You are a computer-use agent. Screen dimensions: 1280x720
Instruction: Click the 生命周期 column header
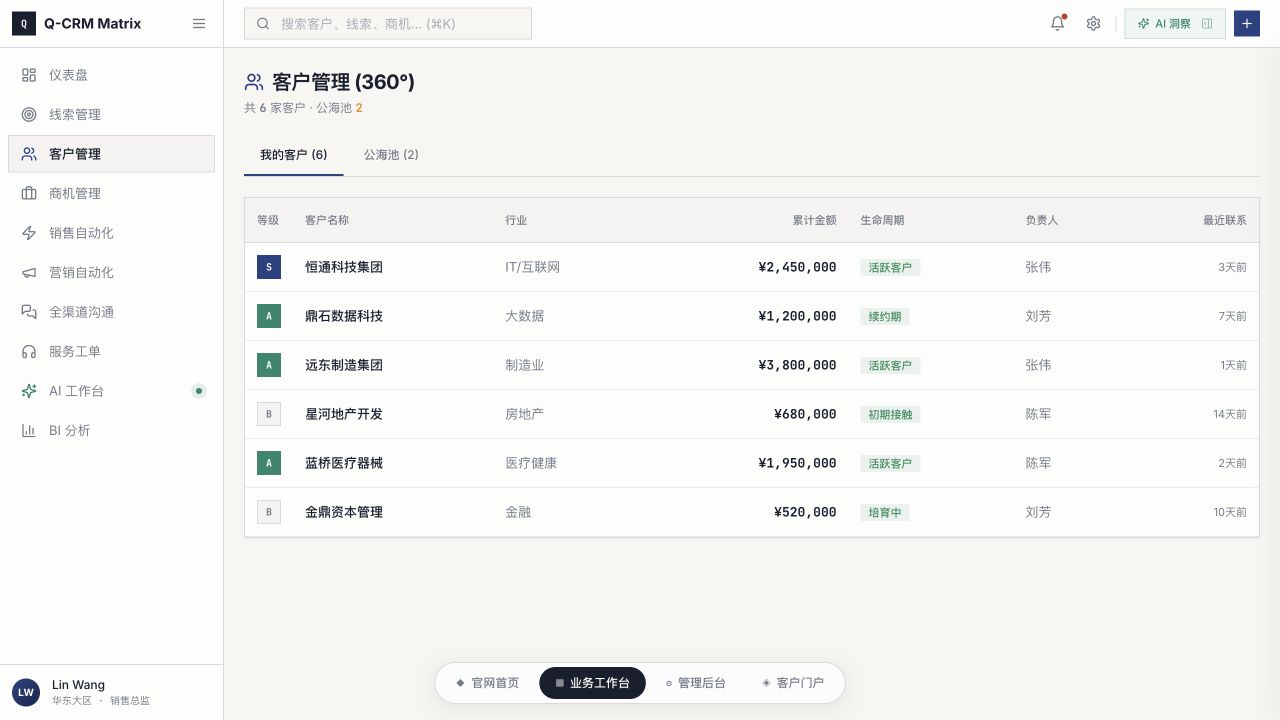pyautogui.click(x=882, y=220)
